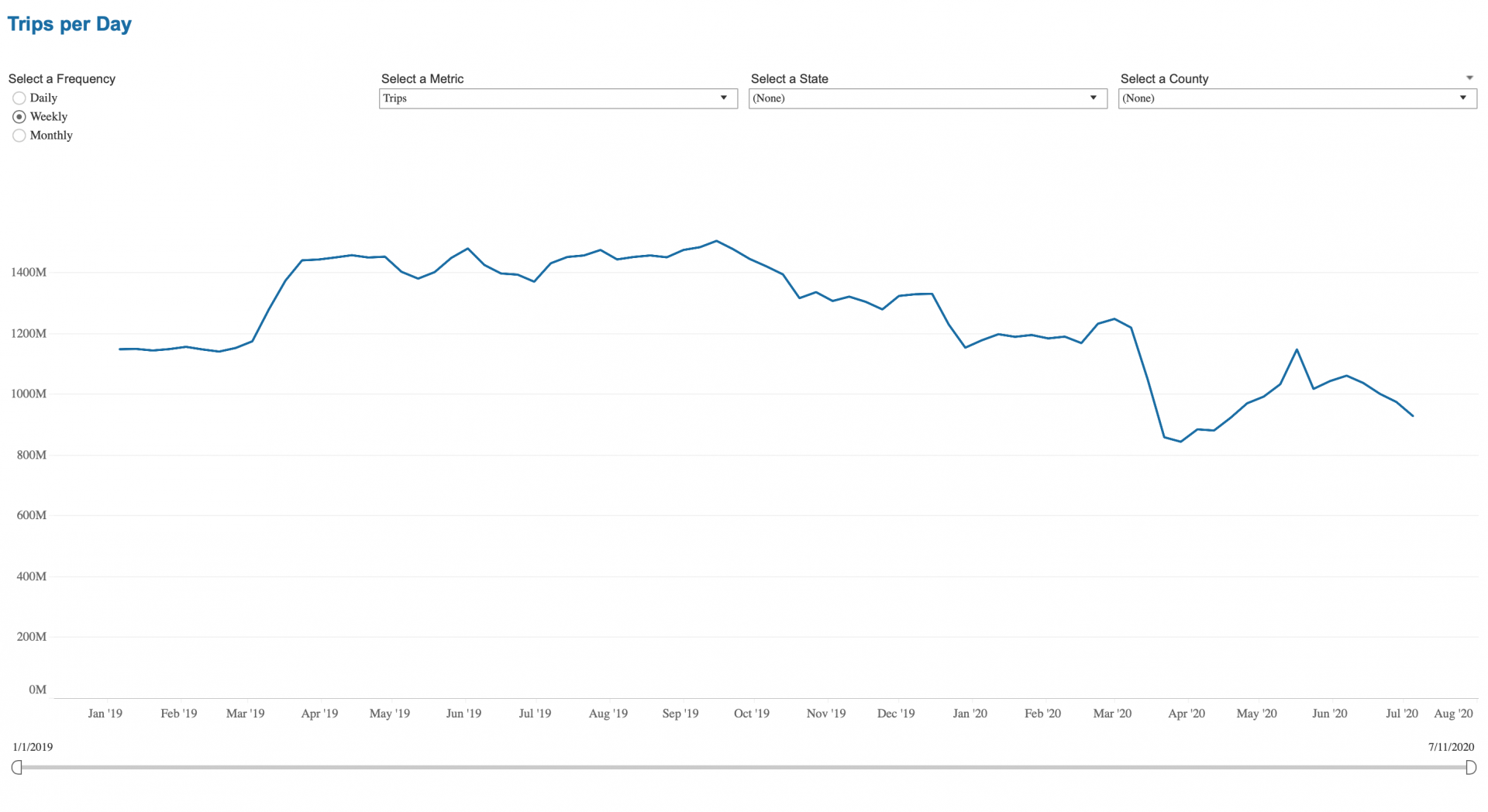Image resolution: width=1488 pixels, height=812 pixels.
Task: Click the Trips per Day title
Action: [69, 24]
